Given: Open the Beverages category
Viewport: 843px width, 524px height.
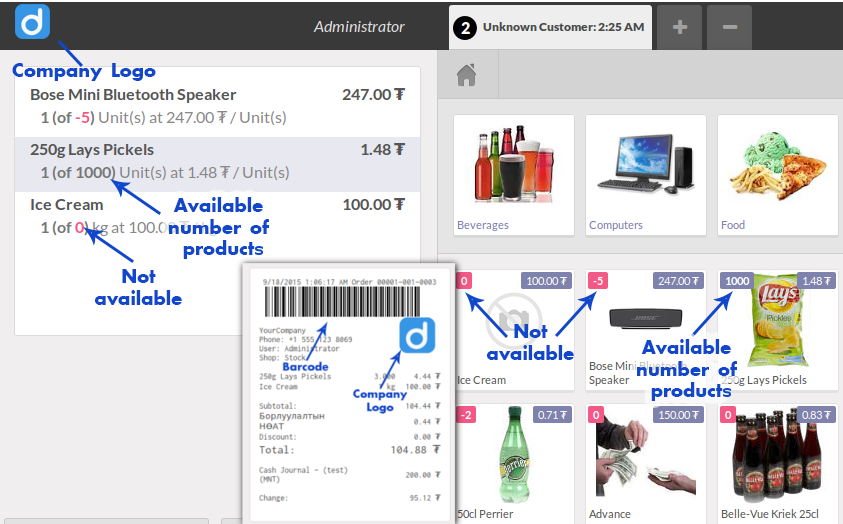Looking at the screenshot, I should (513, 175).
